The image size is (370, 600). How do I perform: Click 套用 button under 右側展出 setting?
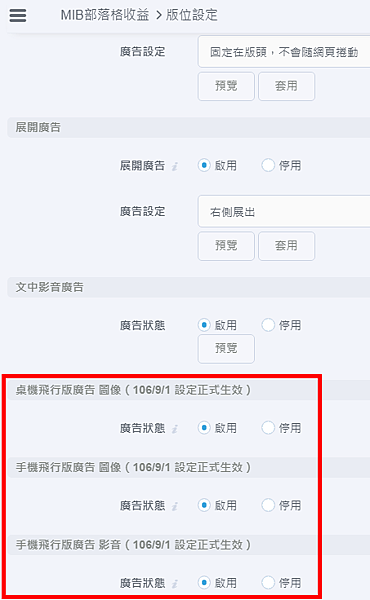pos(287,246)
